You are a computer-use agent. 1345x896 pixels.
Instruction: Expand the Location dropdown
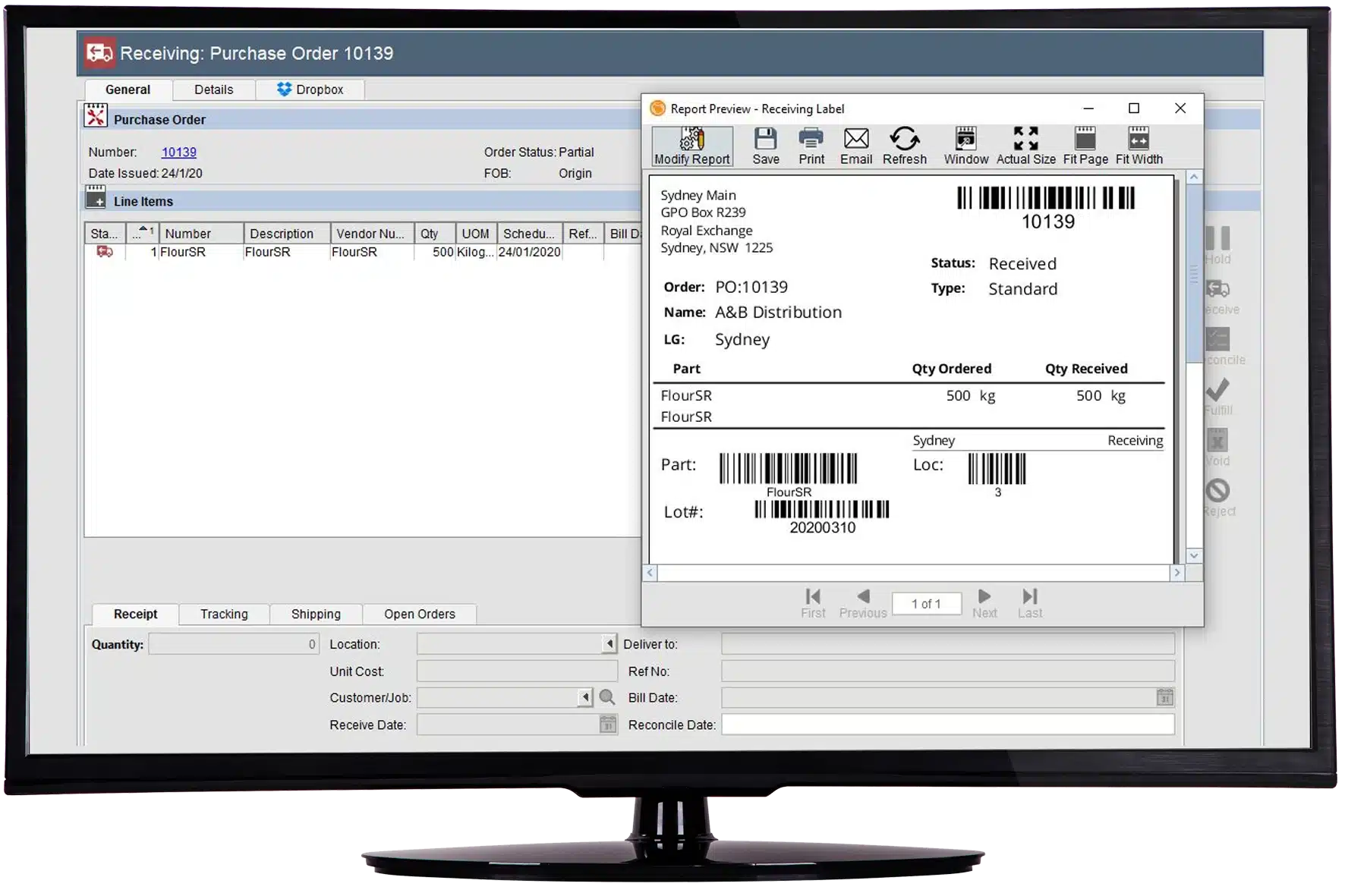610,644
